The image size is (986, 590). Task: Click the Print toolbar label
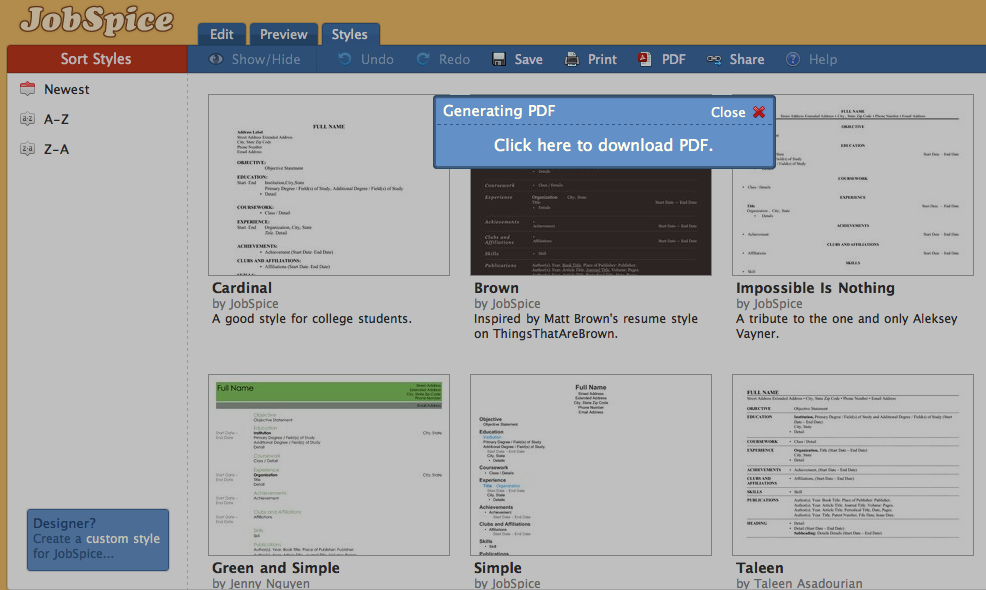(602, 59)
